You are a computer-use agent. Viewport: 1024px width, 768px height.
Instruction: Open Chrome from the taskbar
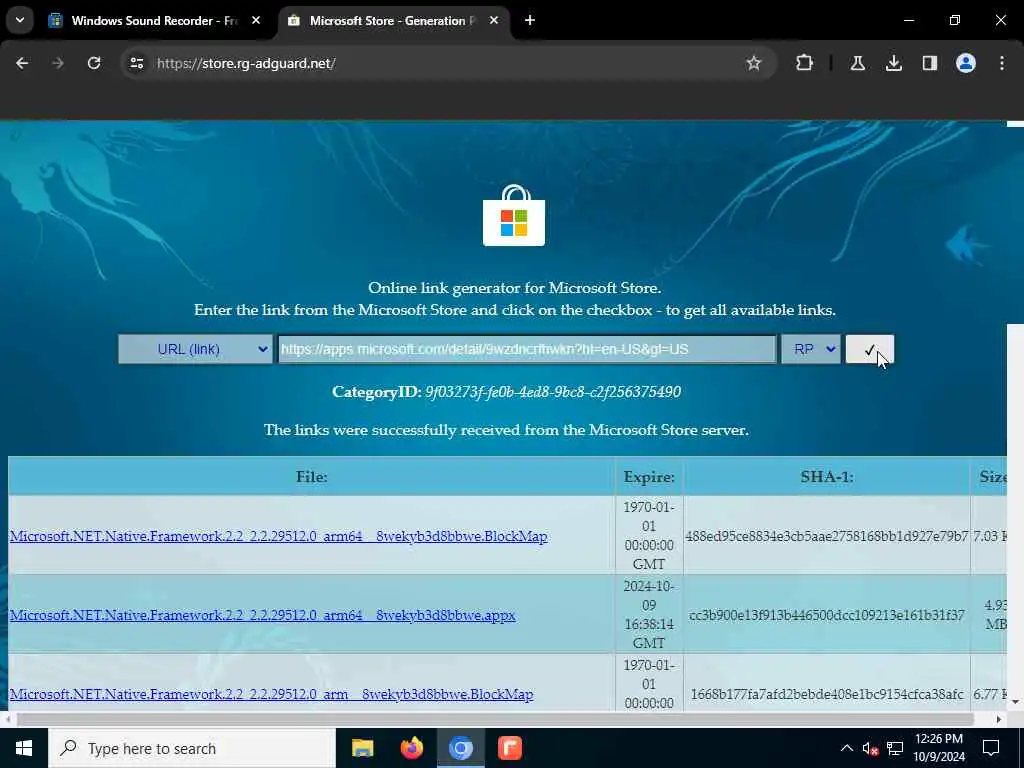click(460, 748)
